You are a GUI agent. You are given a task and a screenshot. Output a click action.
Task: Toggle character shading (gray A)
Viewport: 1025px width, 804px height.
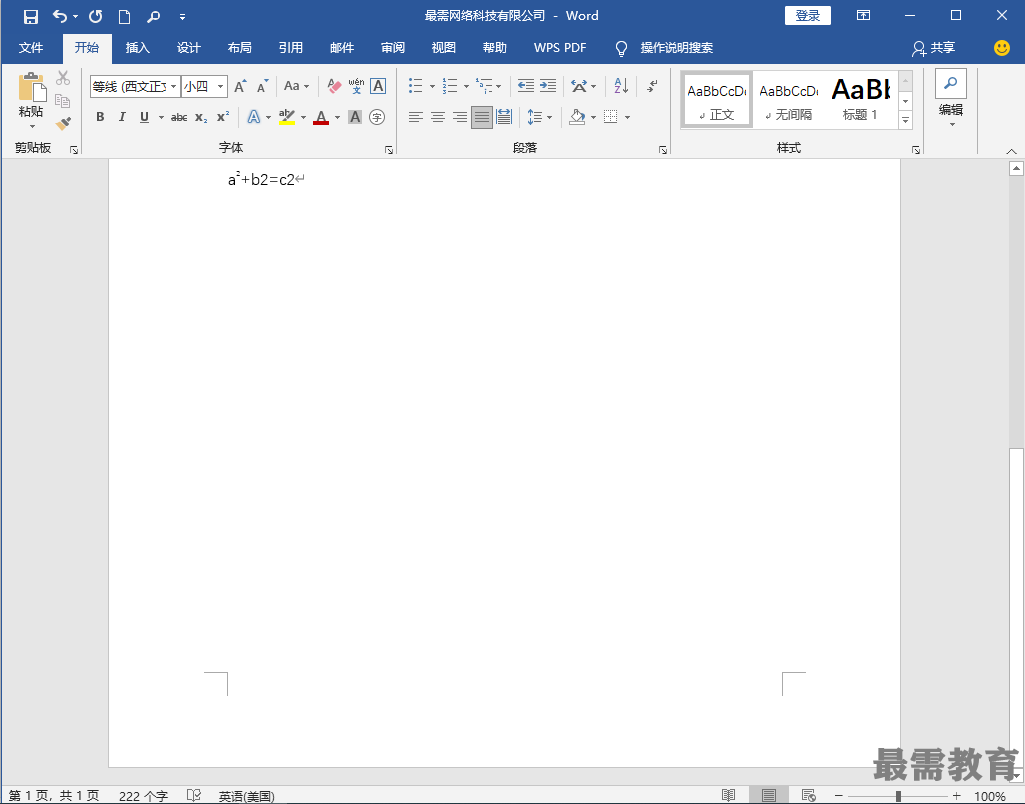pos(355,117)
